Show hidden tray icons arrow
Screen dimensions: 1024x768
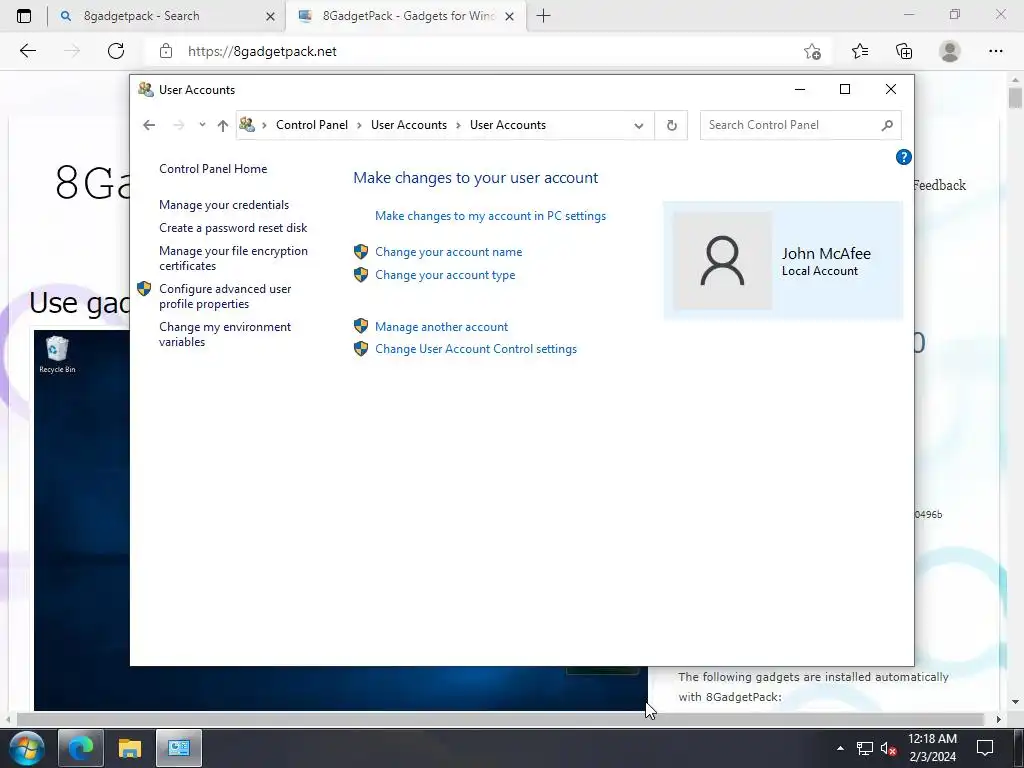(x=840, y=748)
